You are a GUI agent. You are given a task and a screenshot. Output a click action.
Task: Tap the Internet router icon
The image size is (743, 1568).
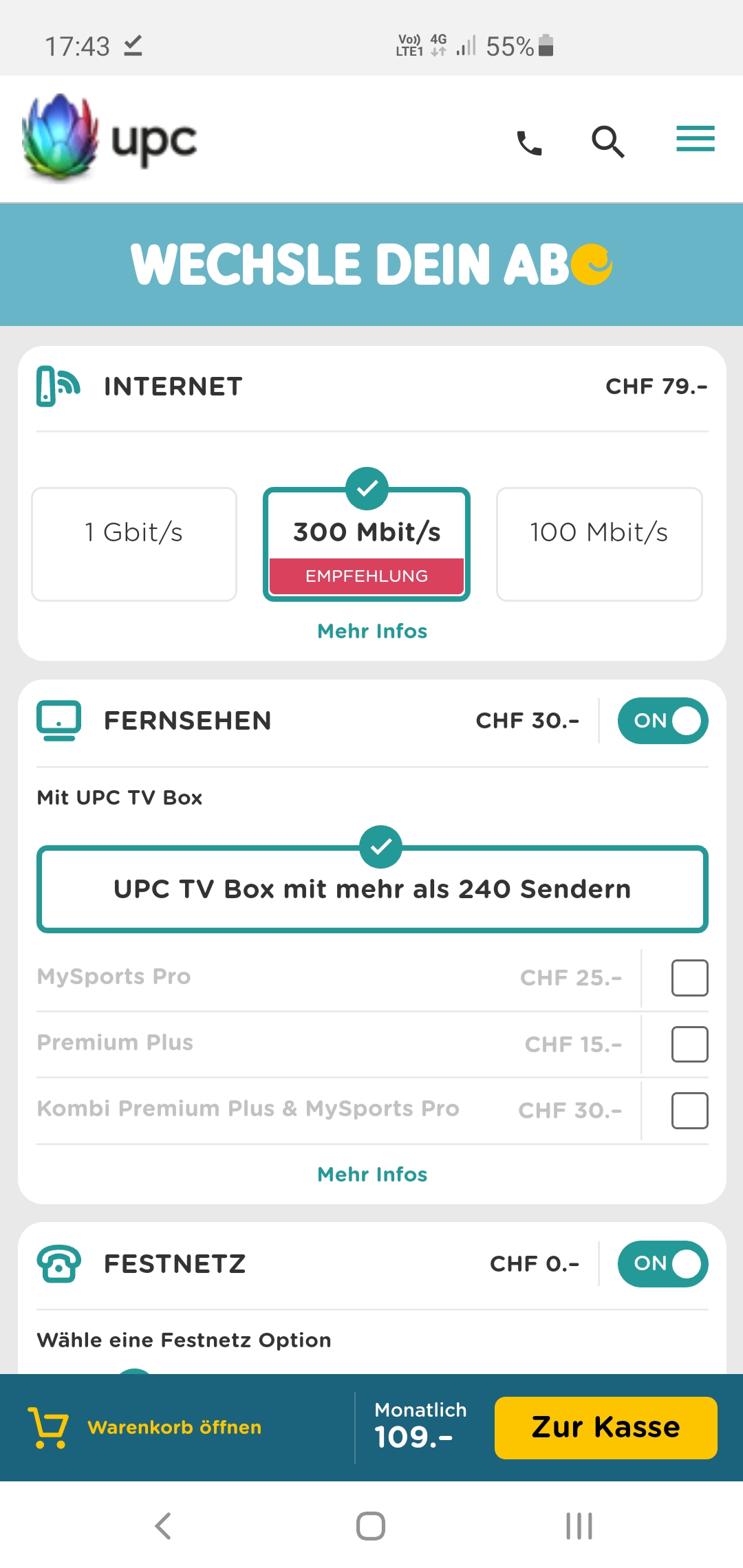coord(58,386)
